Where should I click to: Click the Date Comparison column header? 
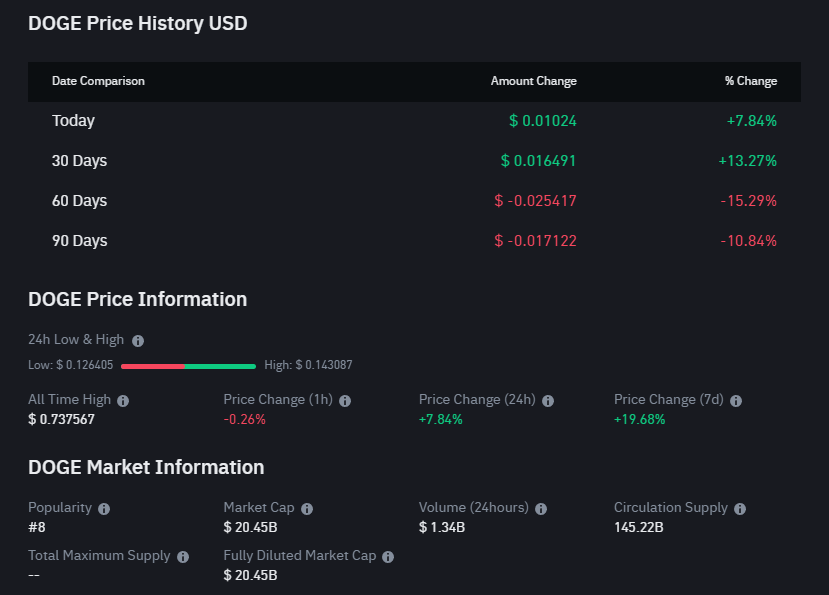point(98,82)
